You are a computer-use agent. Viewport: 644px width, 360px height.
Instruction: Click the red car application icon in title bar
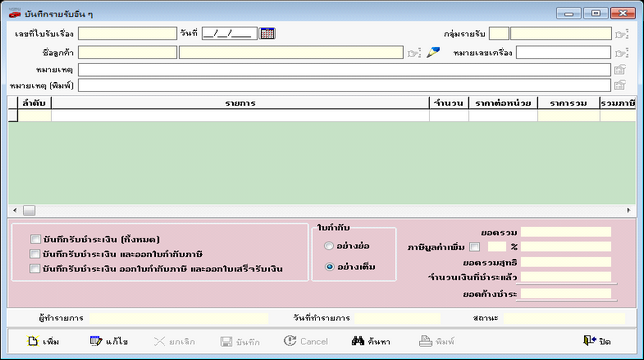click(15, 14)
